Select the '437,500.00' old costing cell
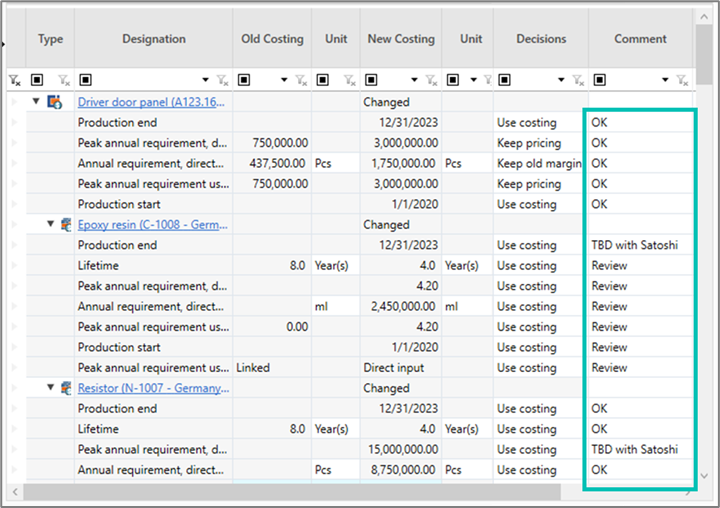 [272, 164]
